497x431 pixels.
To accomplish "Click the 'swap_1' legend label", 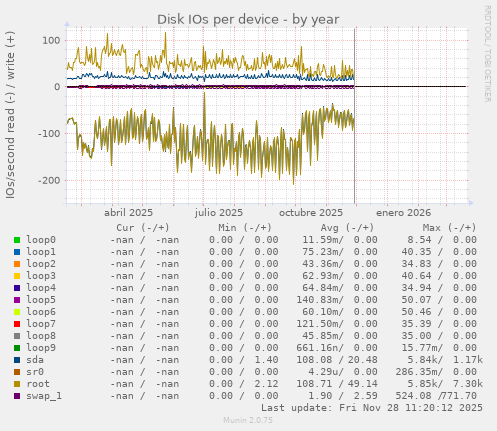I will click(44, 396).
